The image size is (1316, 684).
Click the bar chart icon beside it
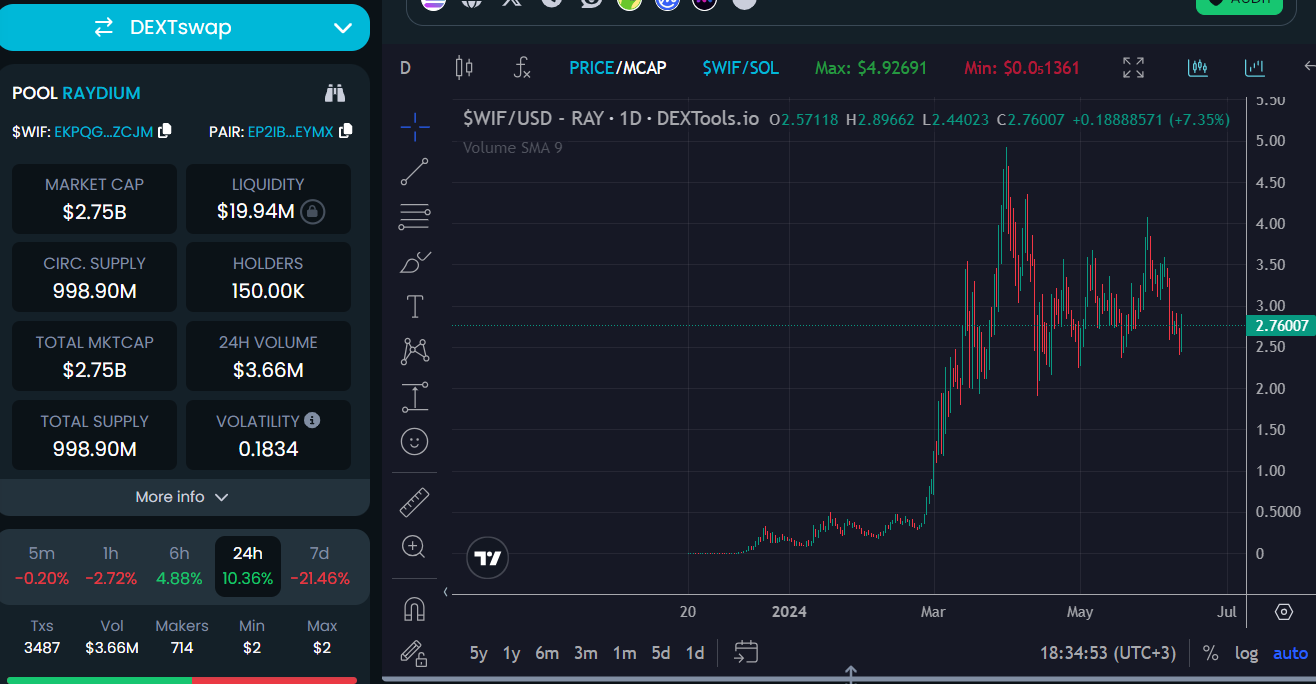[1254, 68]
